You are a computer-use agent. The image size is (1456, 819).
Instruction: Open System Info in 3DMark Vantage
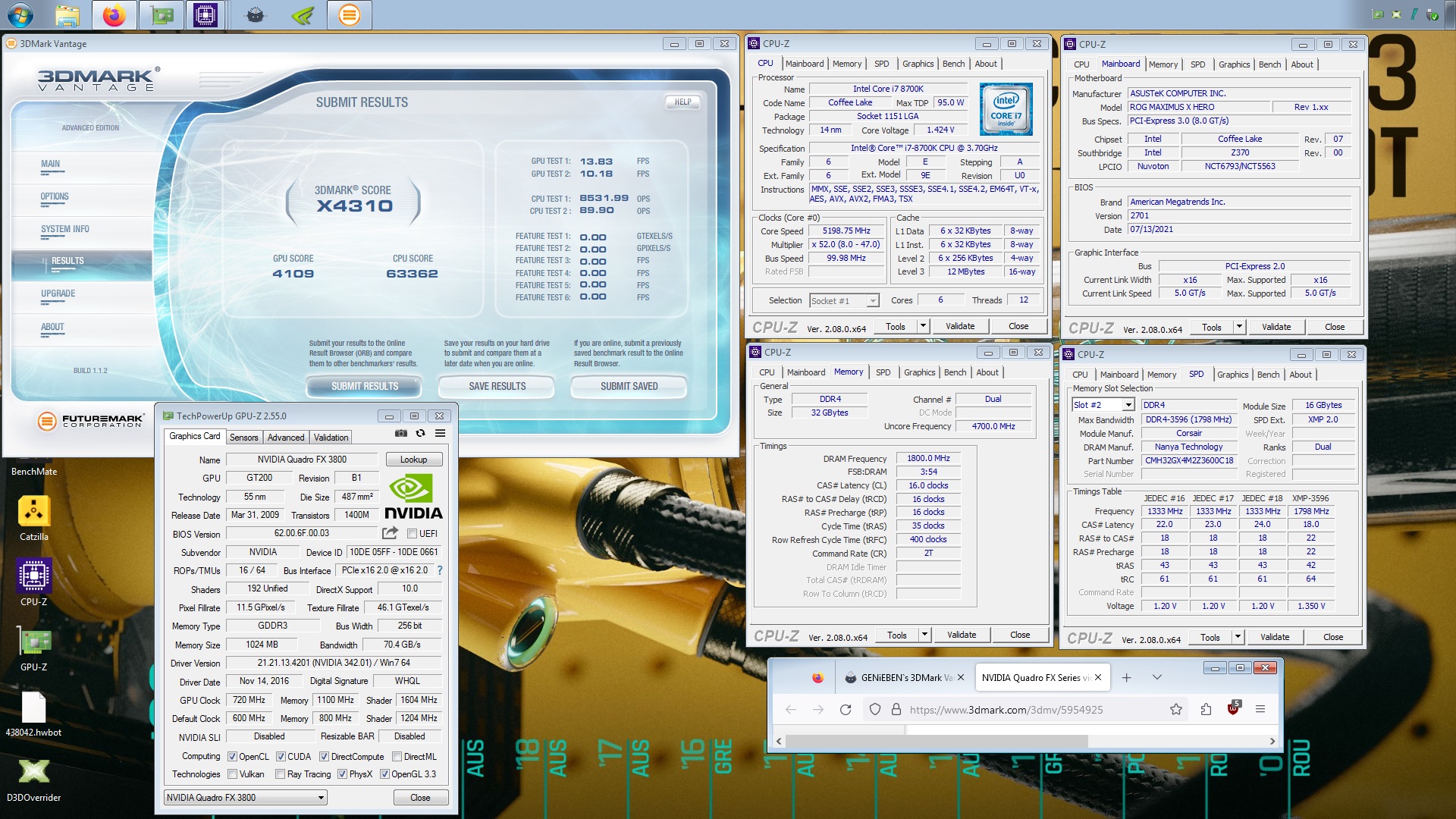[x=65, y=229]
